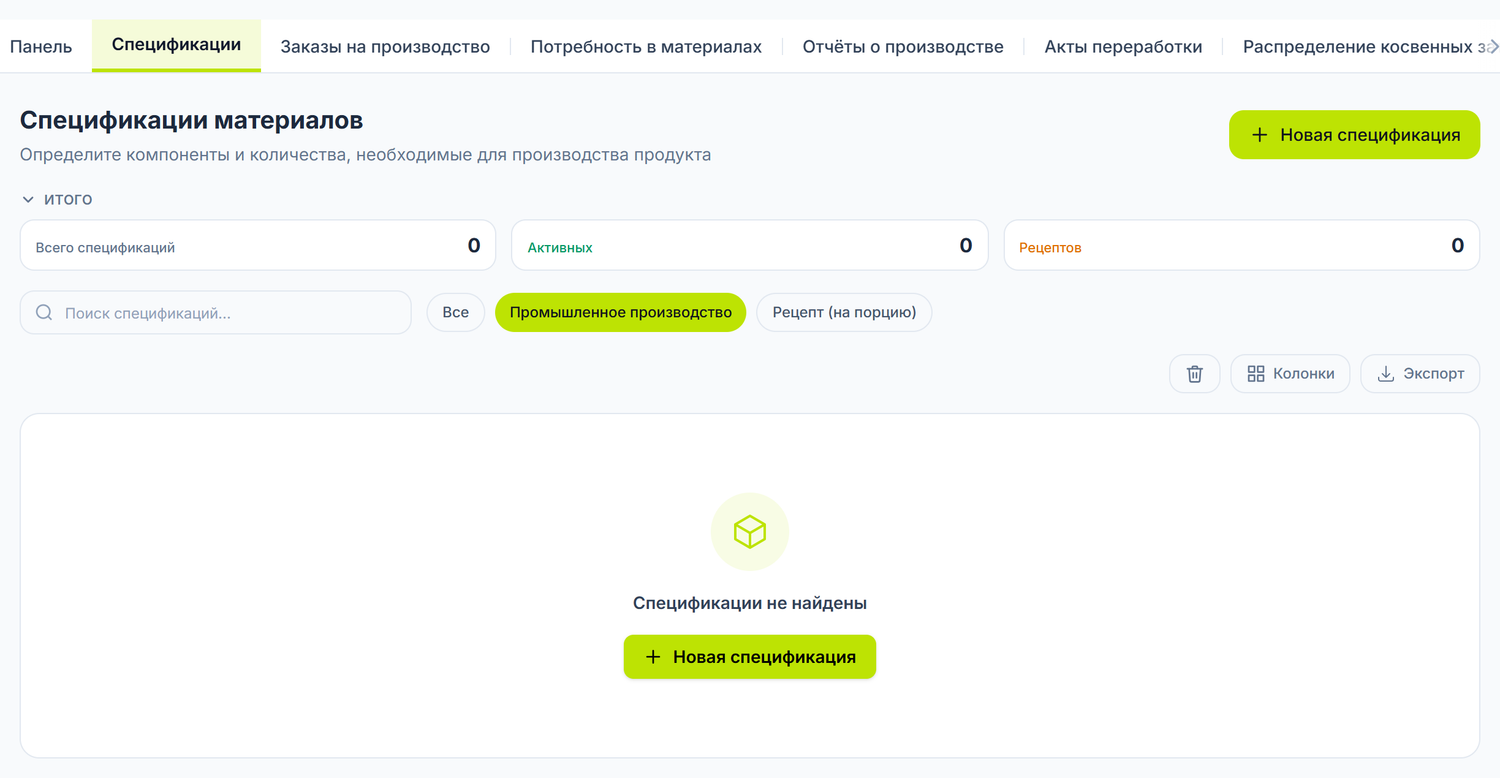Click the Спецификации материалов heading
This screenshot has height=778, width=1500.
(x=191, y=120)
